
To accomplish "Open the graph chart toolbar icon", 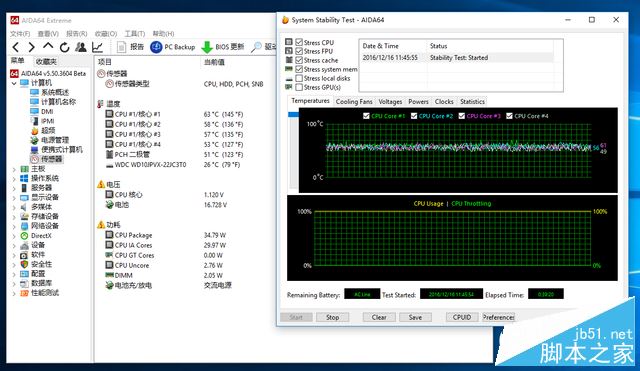I will tap(97, 47).
